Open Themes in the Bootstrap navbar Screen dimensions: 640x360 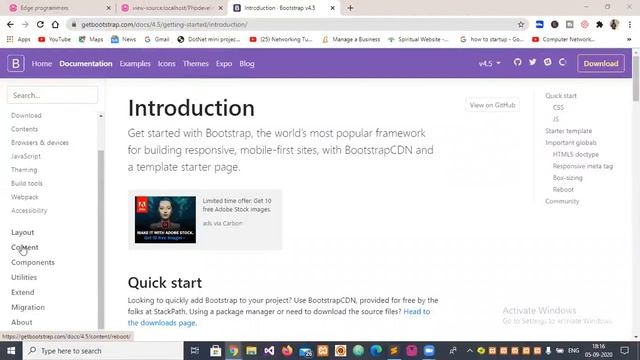tap(196, 64)
